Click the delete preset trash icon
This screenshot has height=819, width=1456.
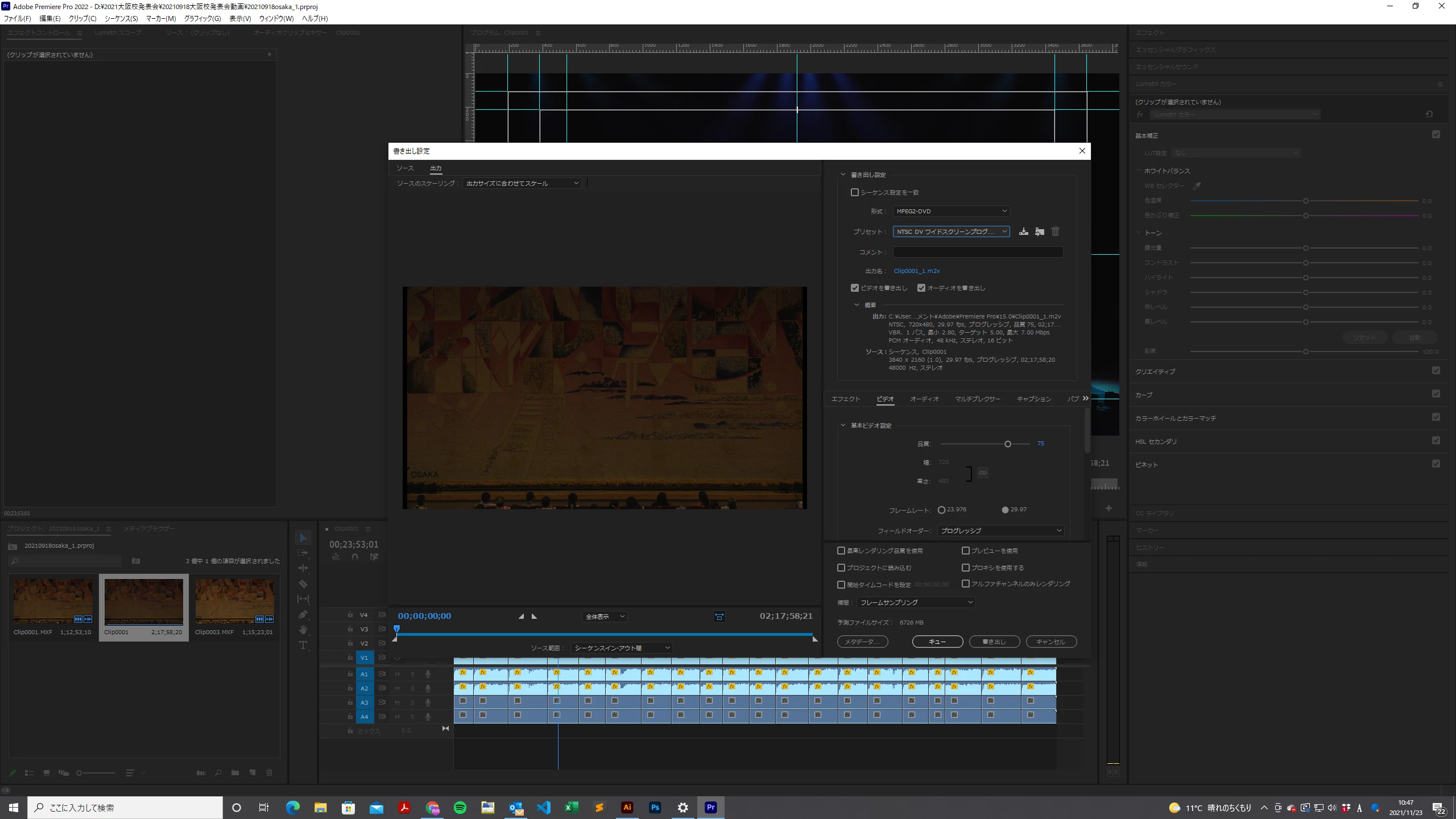coord(1055,231)
